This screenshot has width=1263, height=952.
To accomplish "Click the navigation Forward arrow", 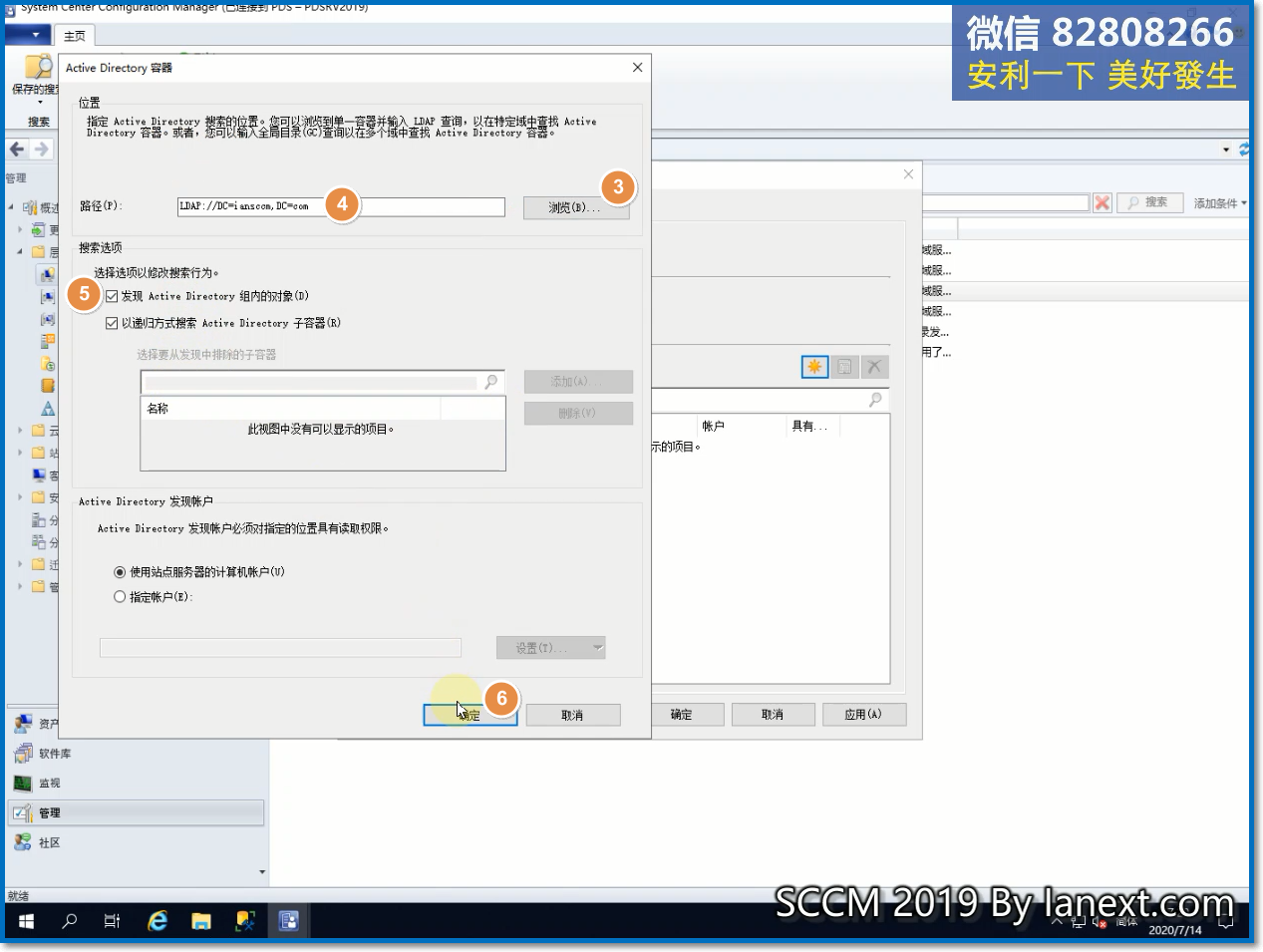I will 41,150.
